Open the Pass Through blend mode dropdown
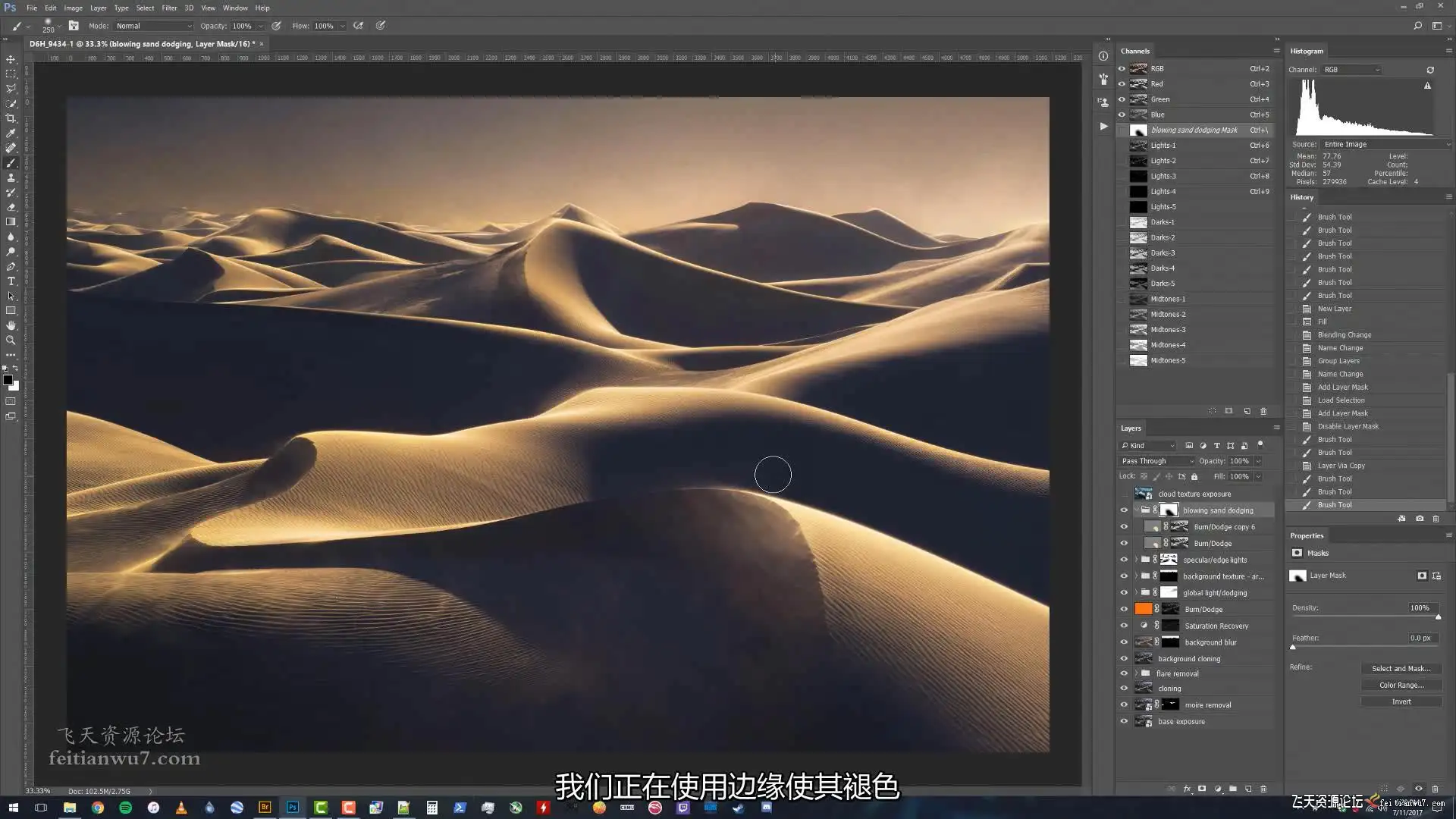Image resolution: width=1456 pixels, height=819 pixels. (x=1156, y=461)
